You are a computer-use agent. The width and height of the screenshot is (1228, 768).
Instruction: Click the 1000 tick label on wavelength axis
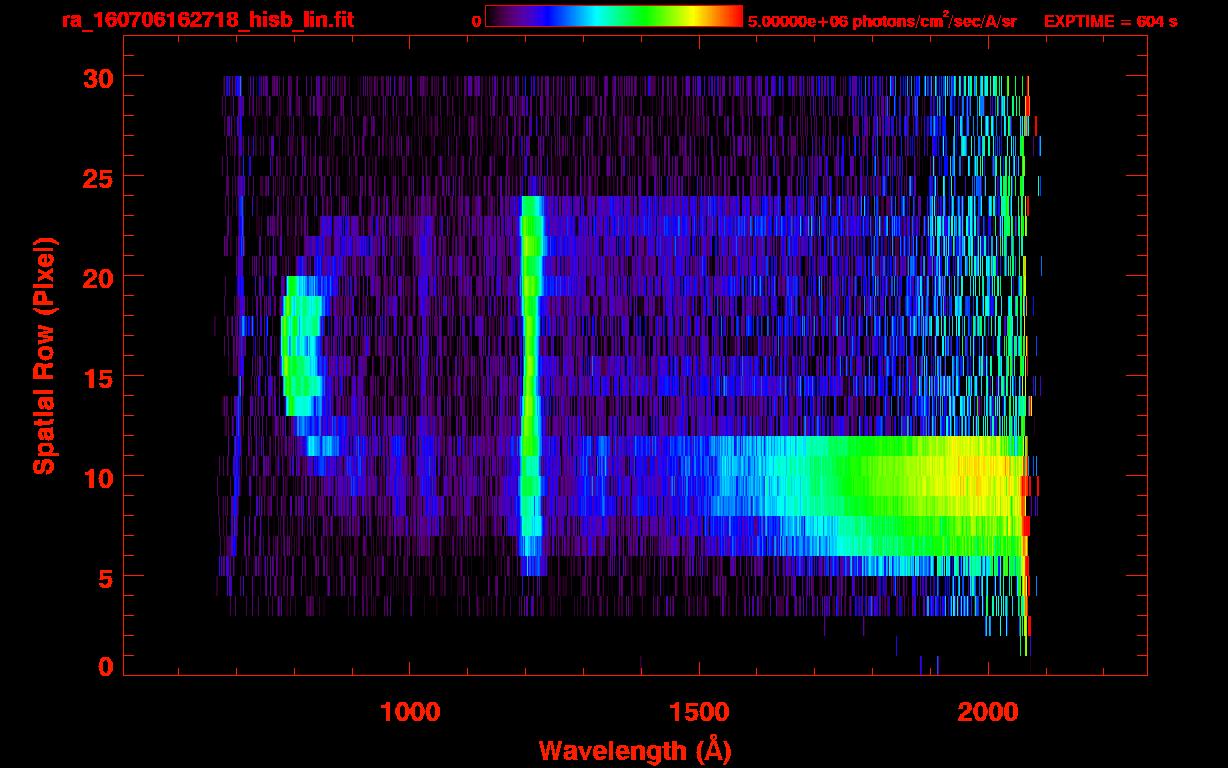pos(410,711)
